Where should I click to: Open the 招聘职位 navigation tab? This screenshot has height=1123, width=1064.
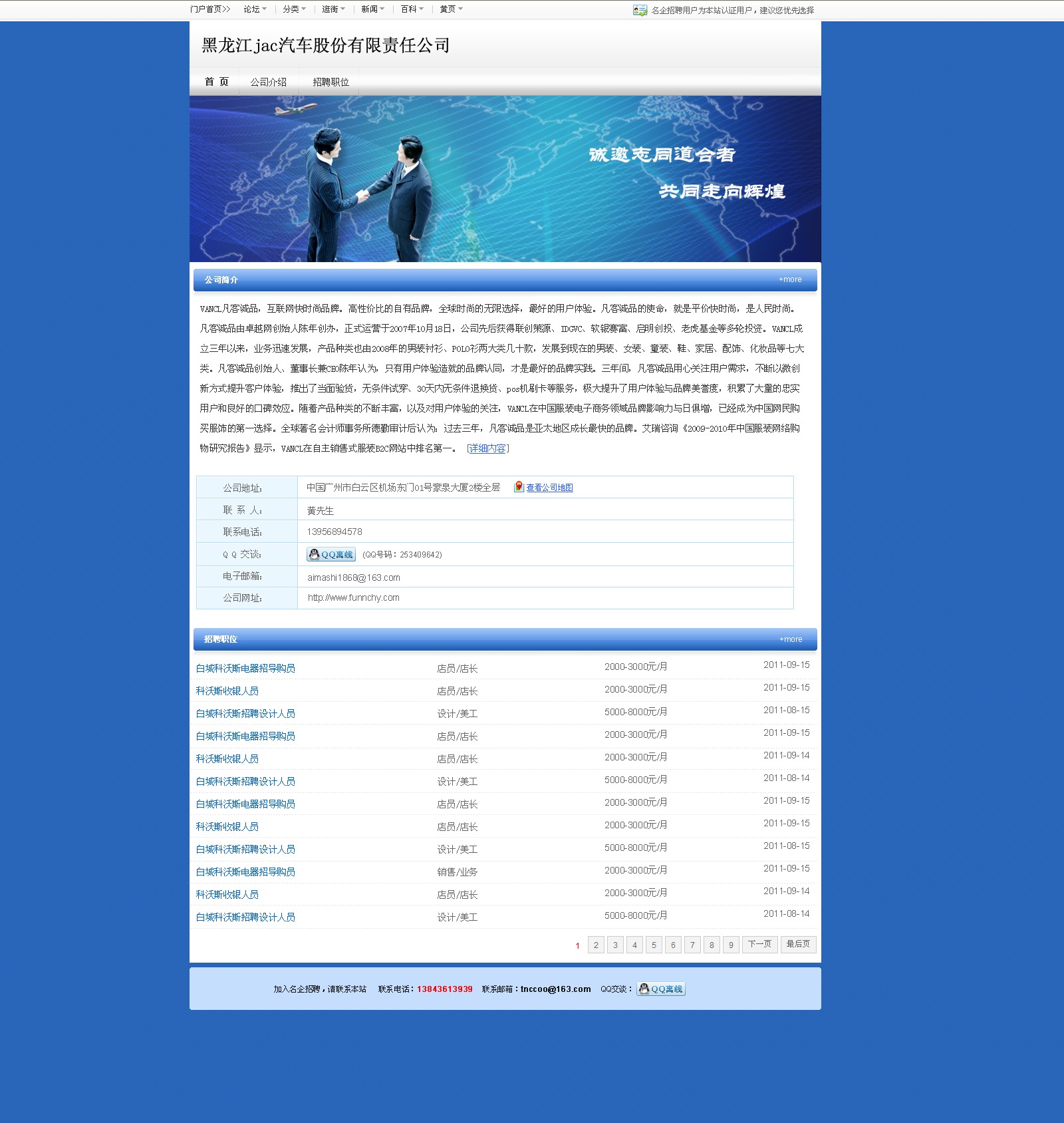(x=331, y=82)
